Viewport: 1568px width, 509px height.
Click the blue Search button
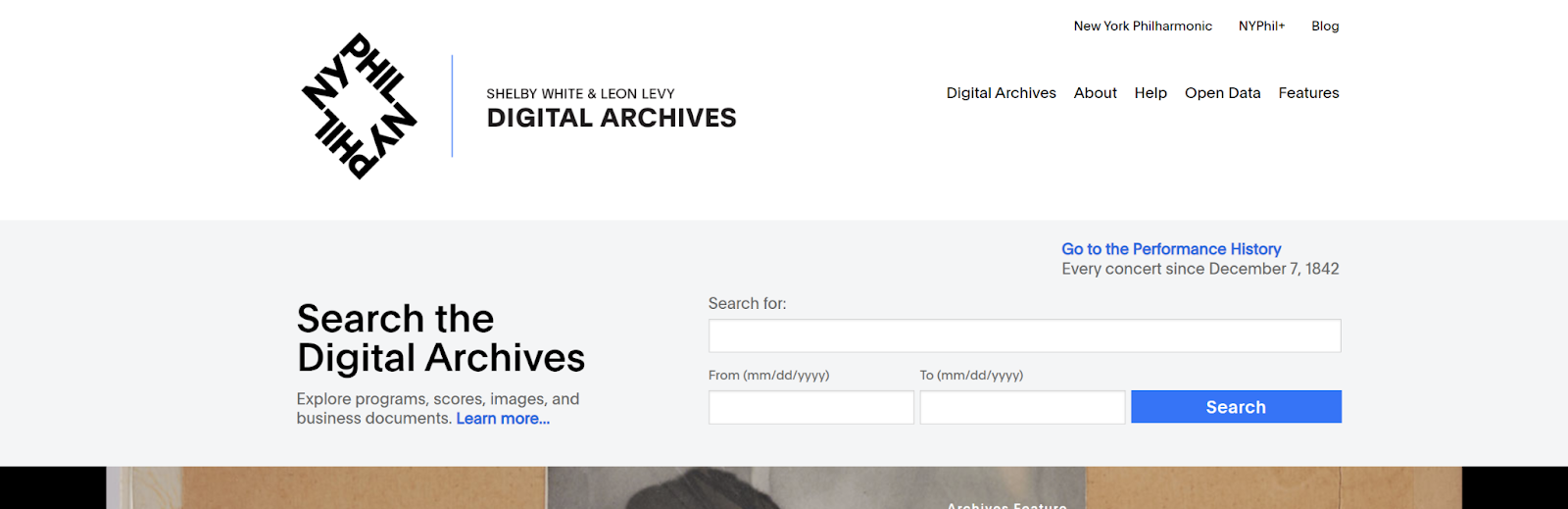point(1236,407)
